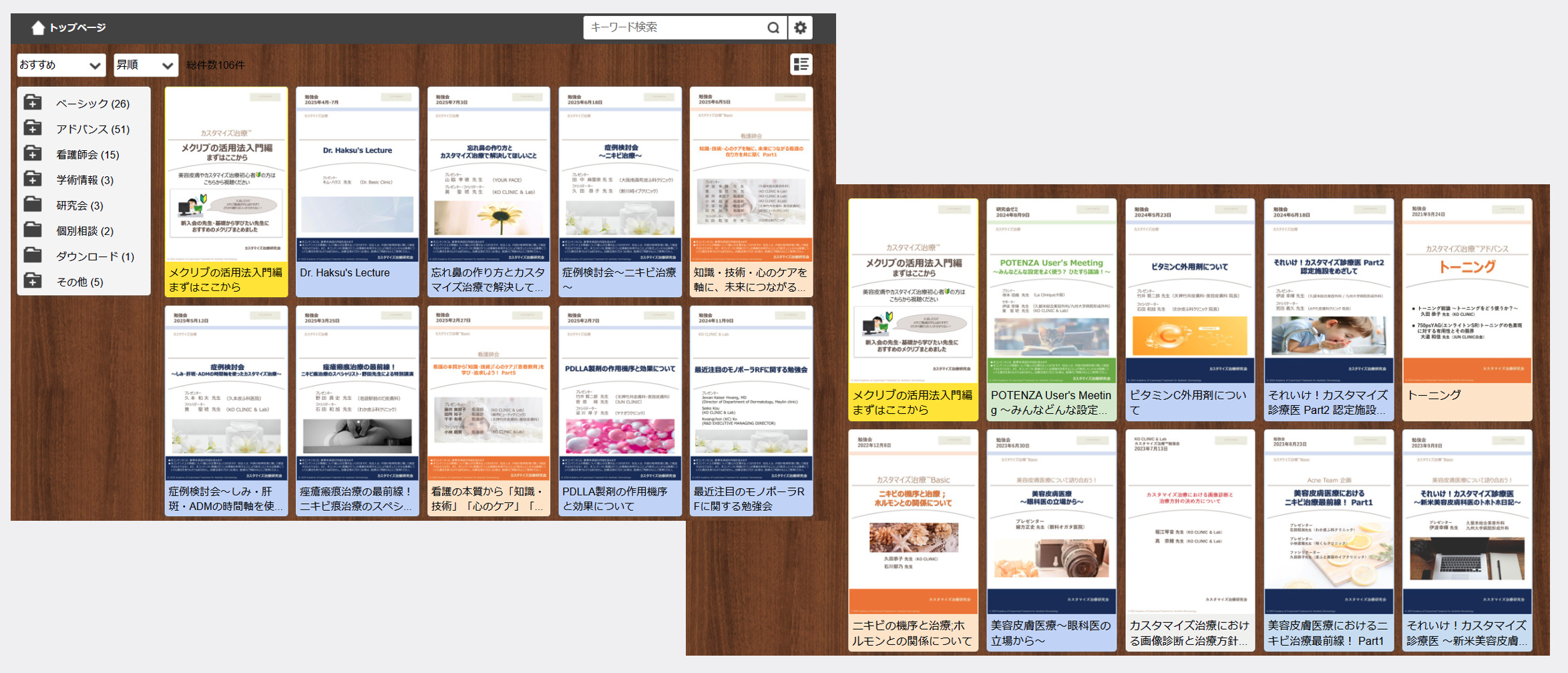Open the settings gear icon
This screenshot has height=673, width=1568.
click(x=800, y=27)
